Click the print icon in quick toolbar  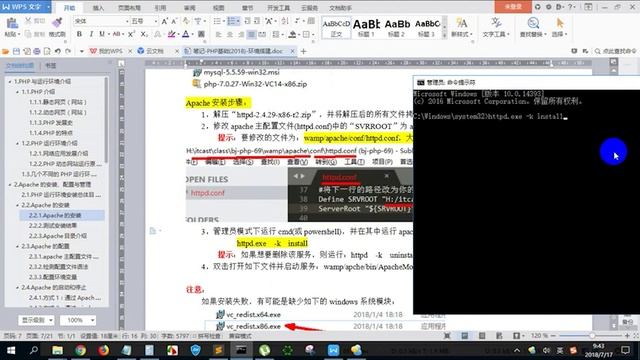37,51
